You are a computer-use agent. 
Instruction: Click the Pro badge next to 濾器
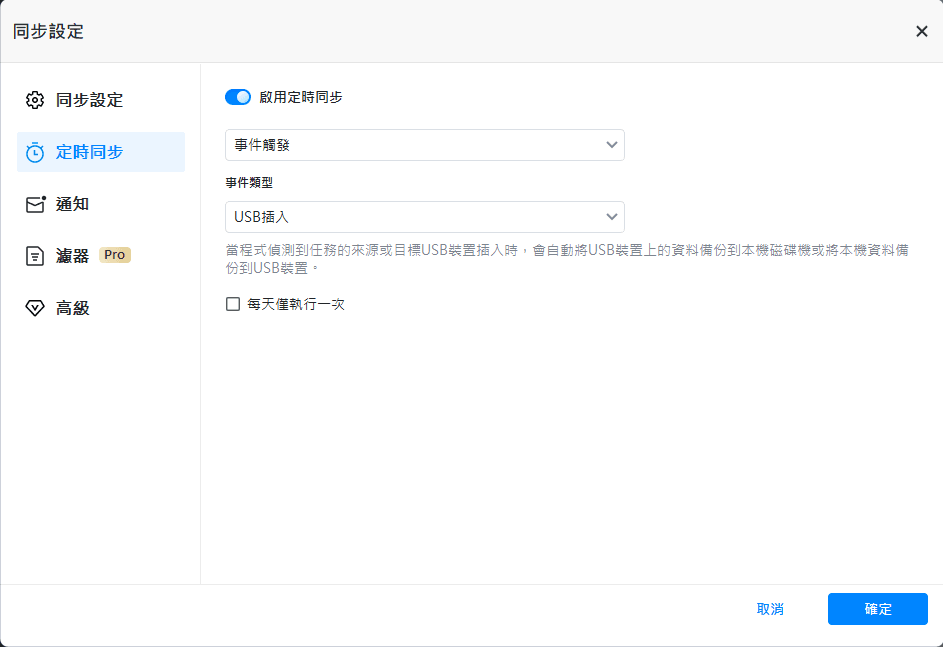coord(115,255)
